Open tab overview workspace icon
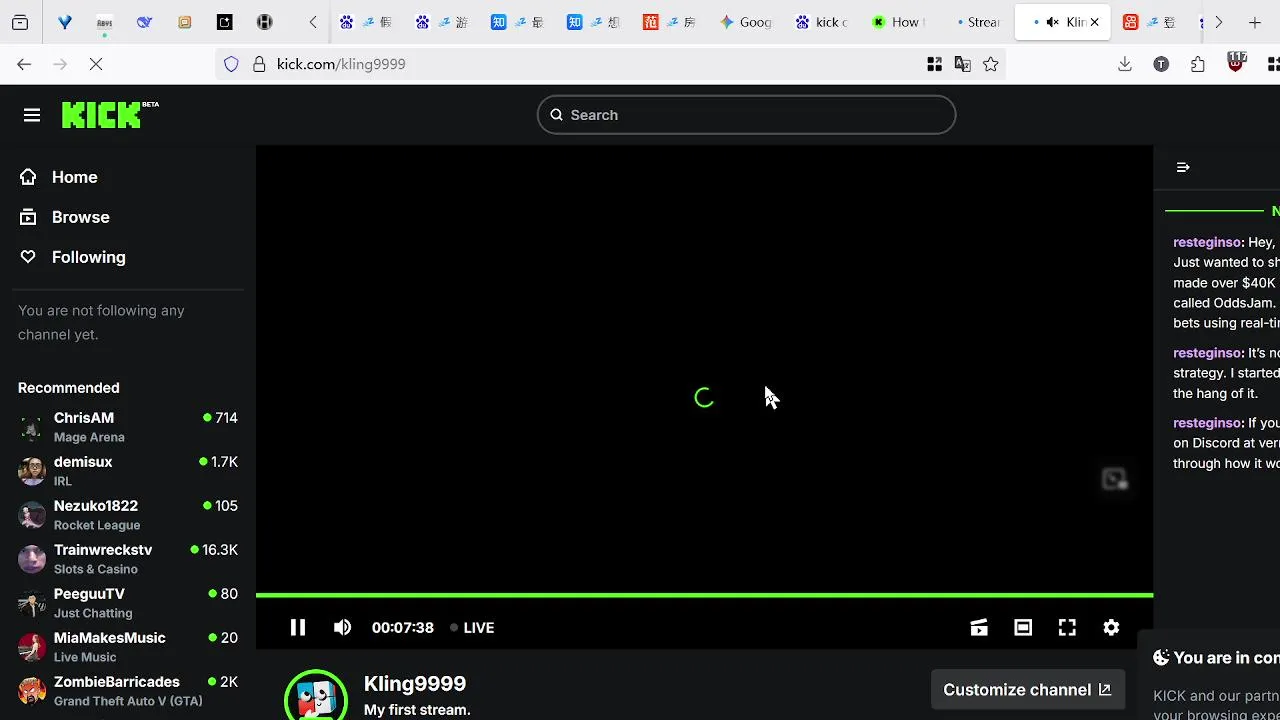 coord(20,22)
